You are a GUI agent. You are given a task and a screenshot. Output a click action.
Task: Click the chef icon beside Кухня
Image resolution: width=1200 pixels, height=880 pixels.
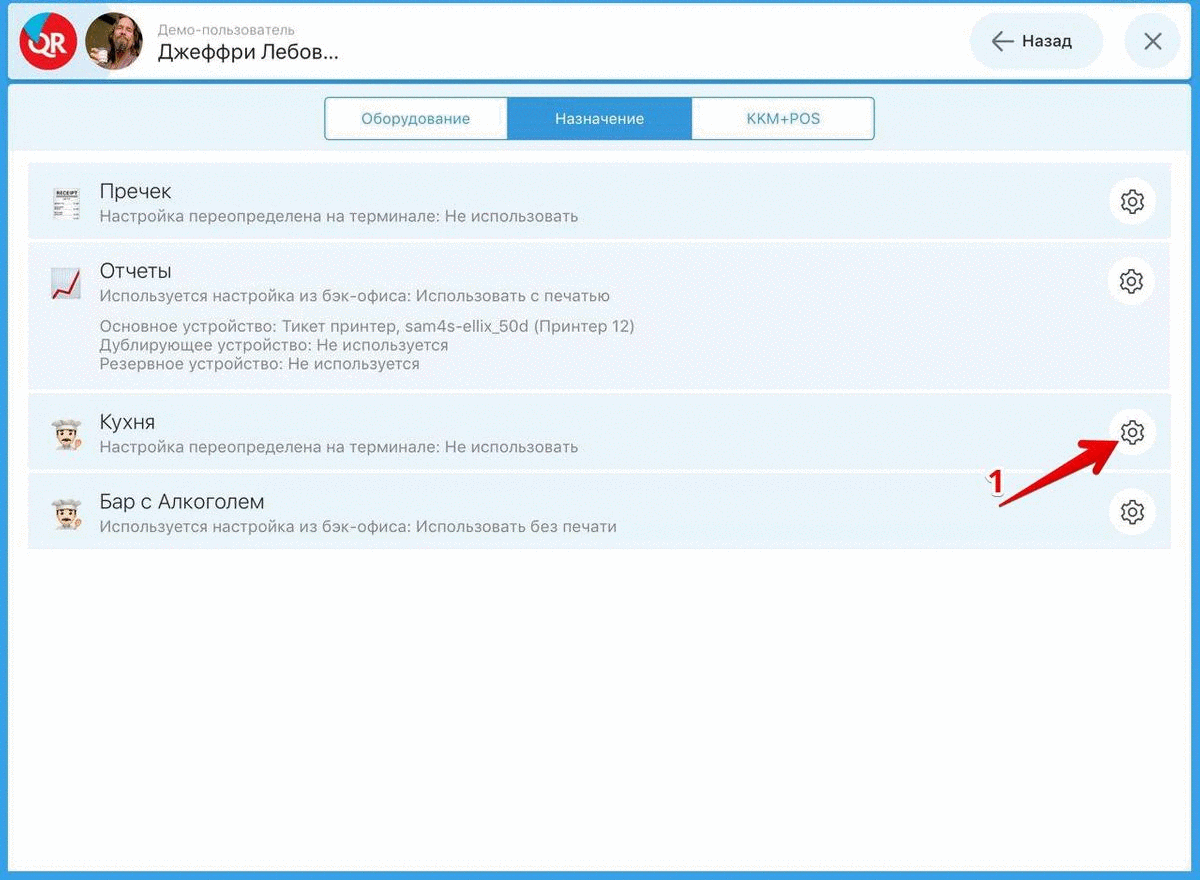(66, 434)
